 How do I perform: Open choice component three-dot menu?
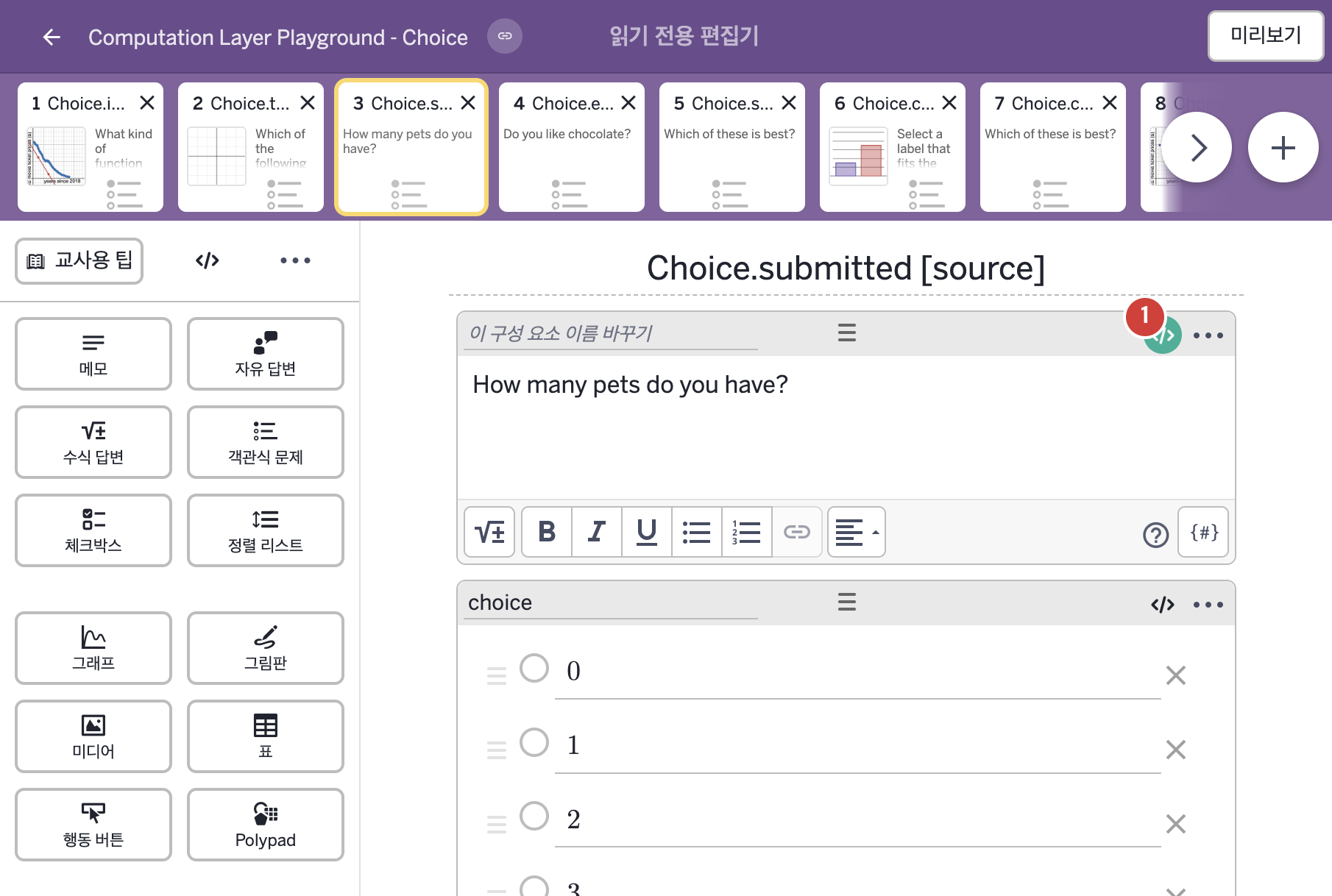tap(1208, 605)
